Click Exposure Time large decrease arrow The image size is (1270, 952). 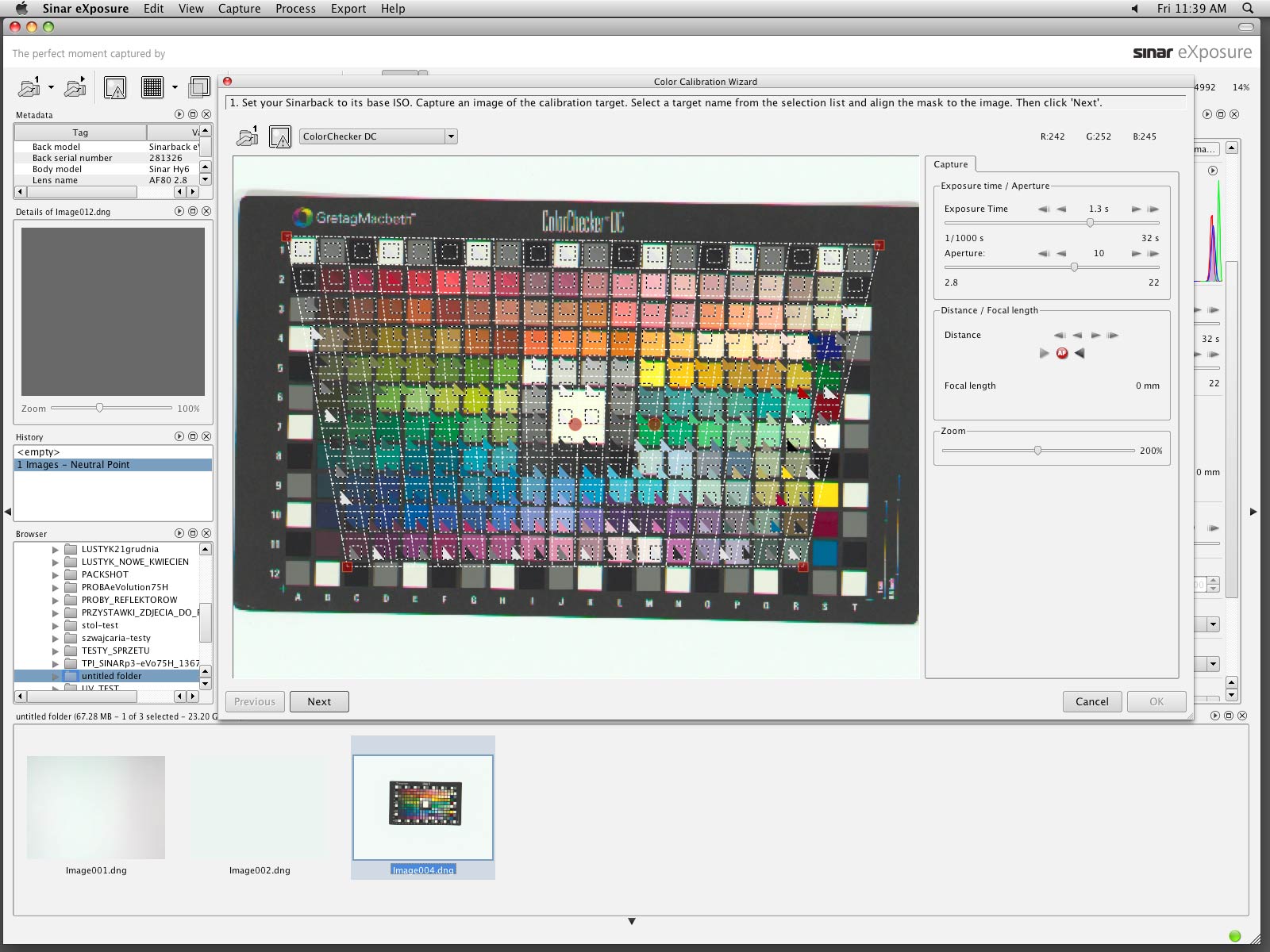click(1043, 209)
